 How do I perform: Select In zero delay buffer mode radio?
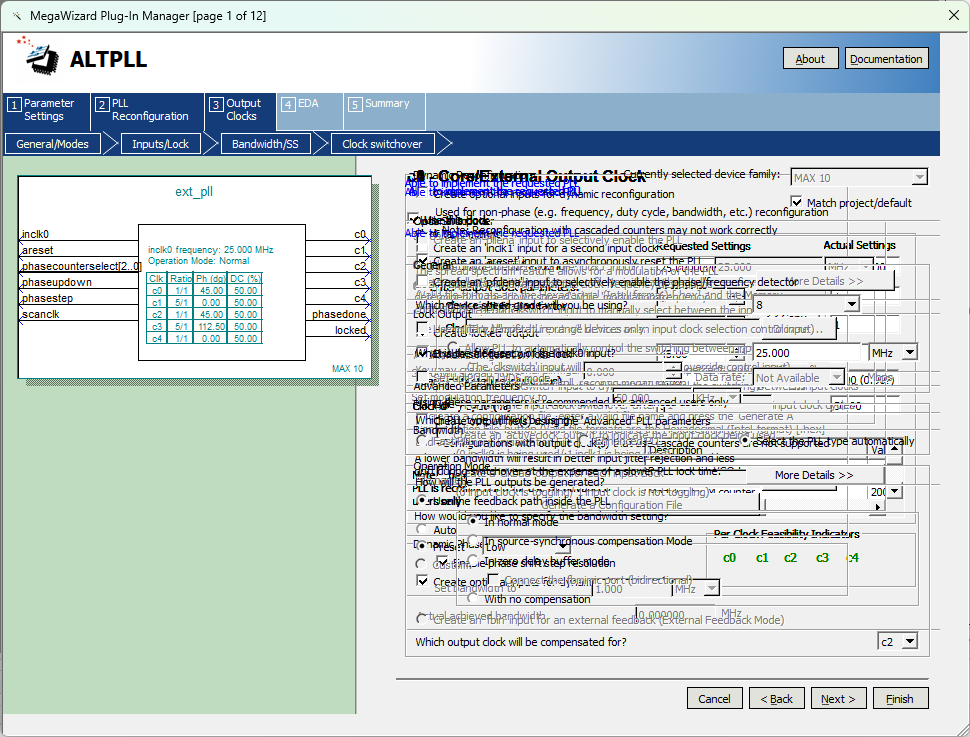pyautogui.click(x=473, y=561)
